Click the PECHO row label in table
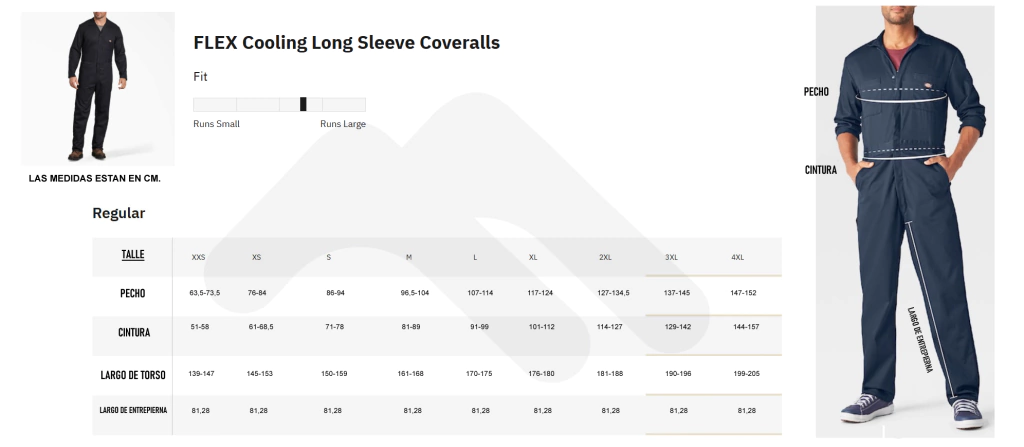The image size is (1024, 447). coord(133,293)
